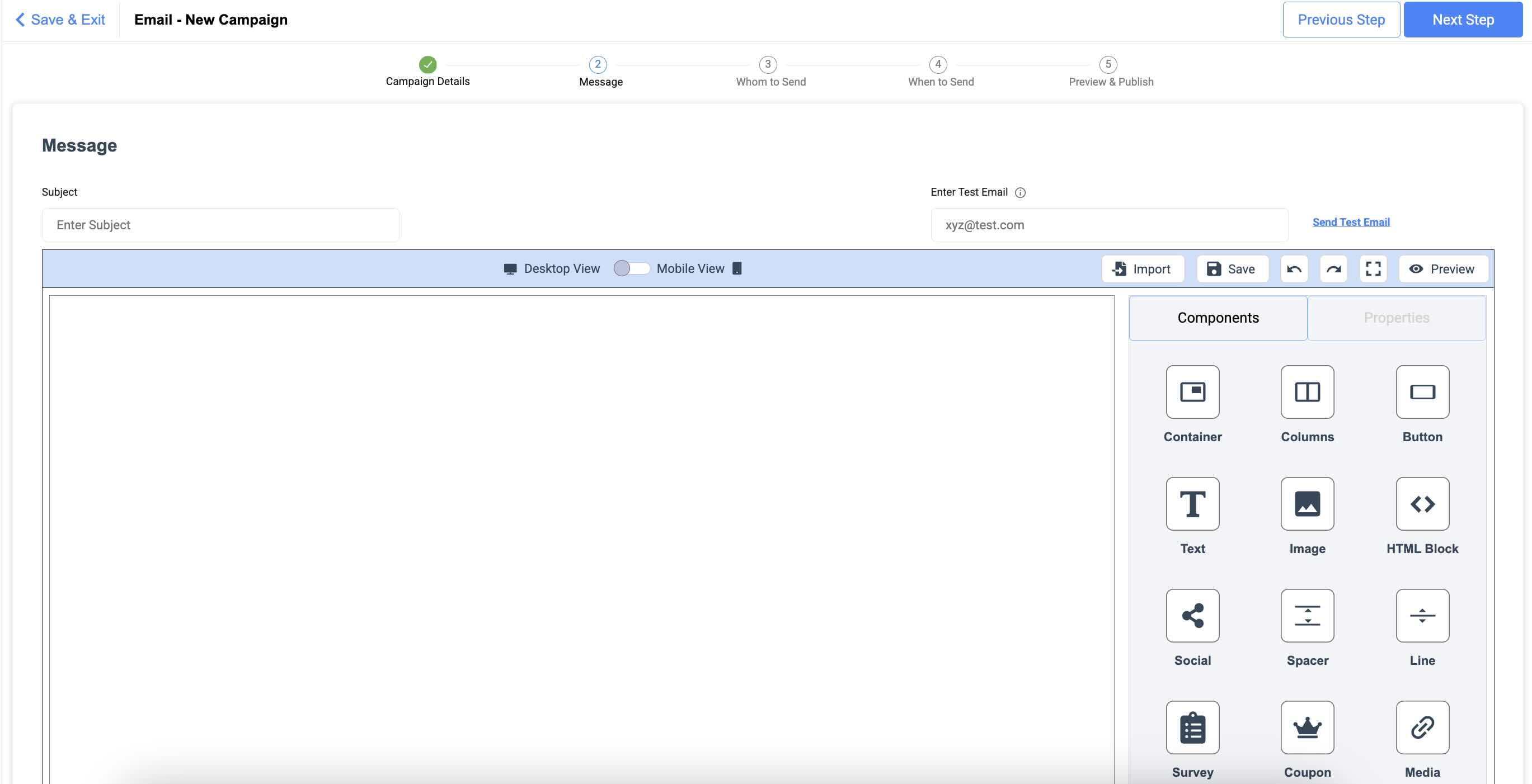This screenshot has width=1532, height=784.
Task: Toggle Desktop/Mobile view switch
Action: 631,268
